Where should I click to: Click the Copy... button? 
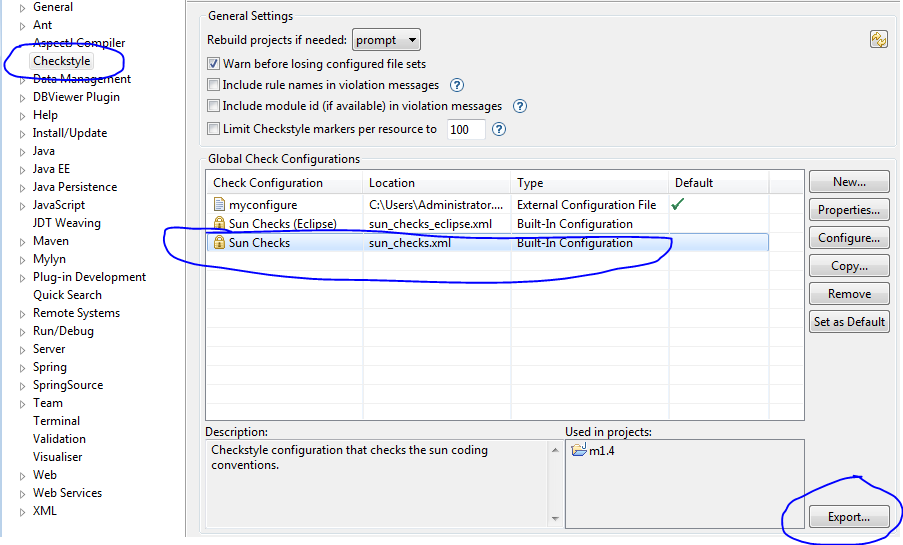[849, 266]
